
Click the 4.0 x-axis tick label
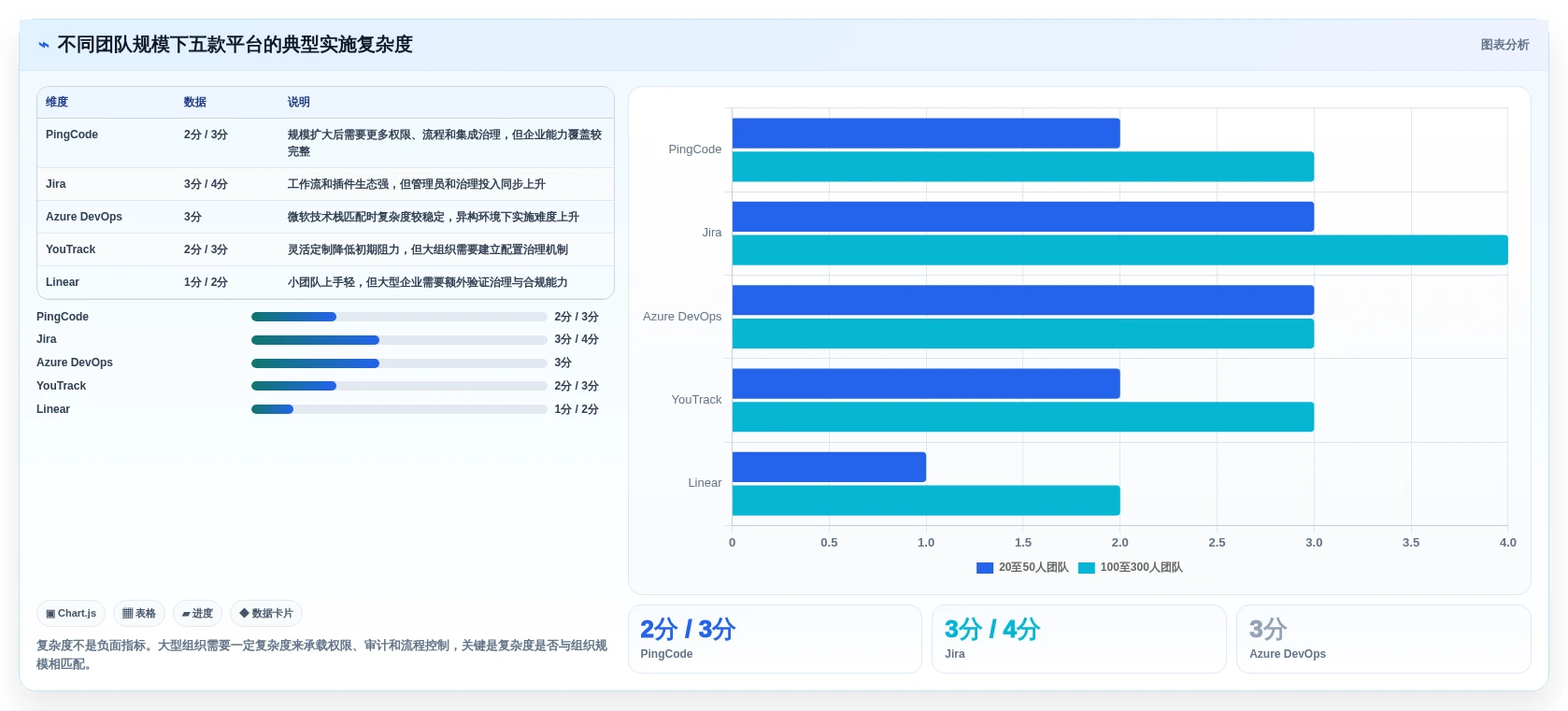tap(1507, 543)
